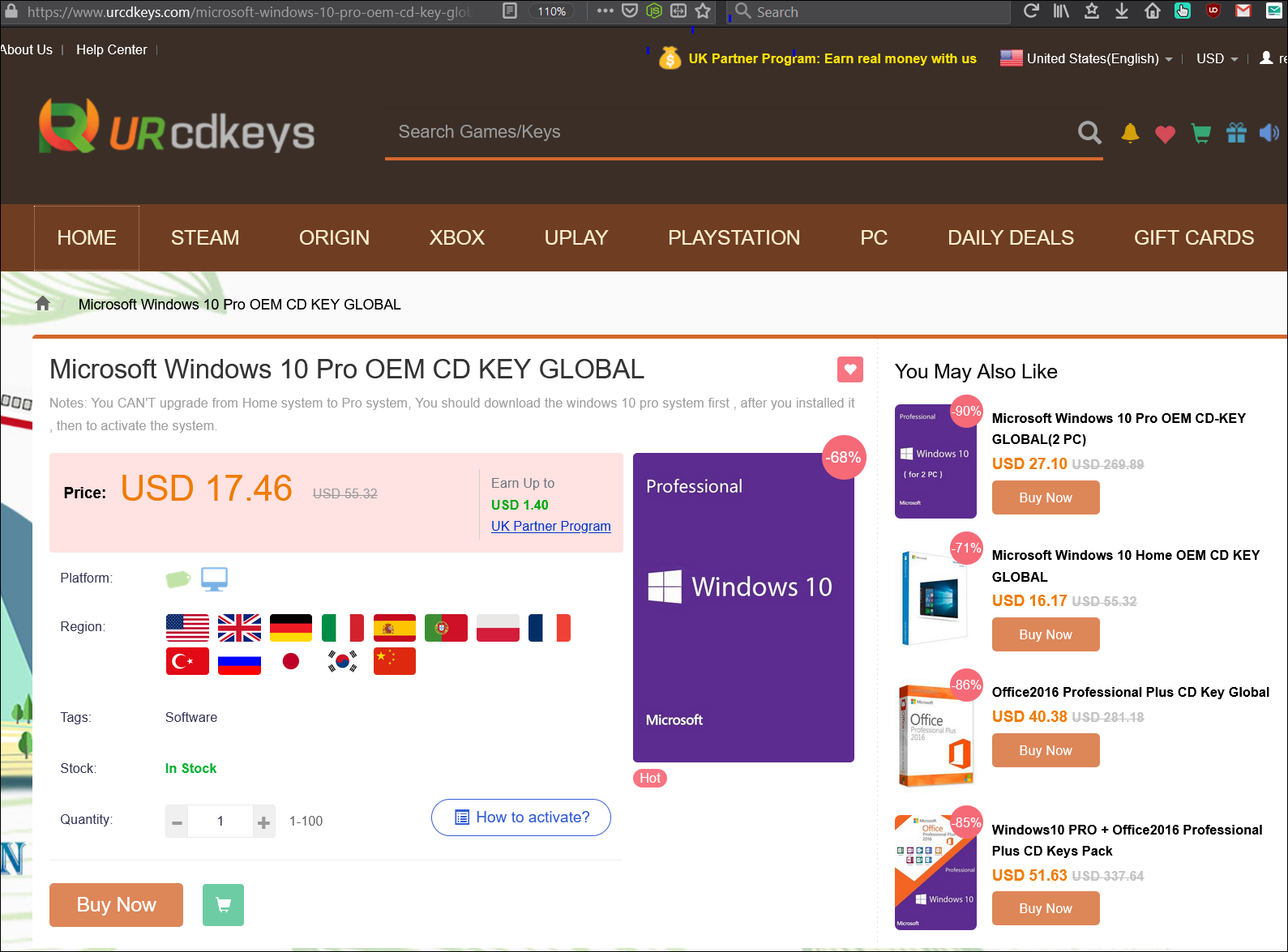Open the ORIGIN navigation tab
The height and width of the screenshot is (952, 1288).
click(334, 237)
